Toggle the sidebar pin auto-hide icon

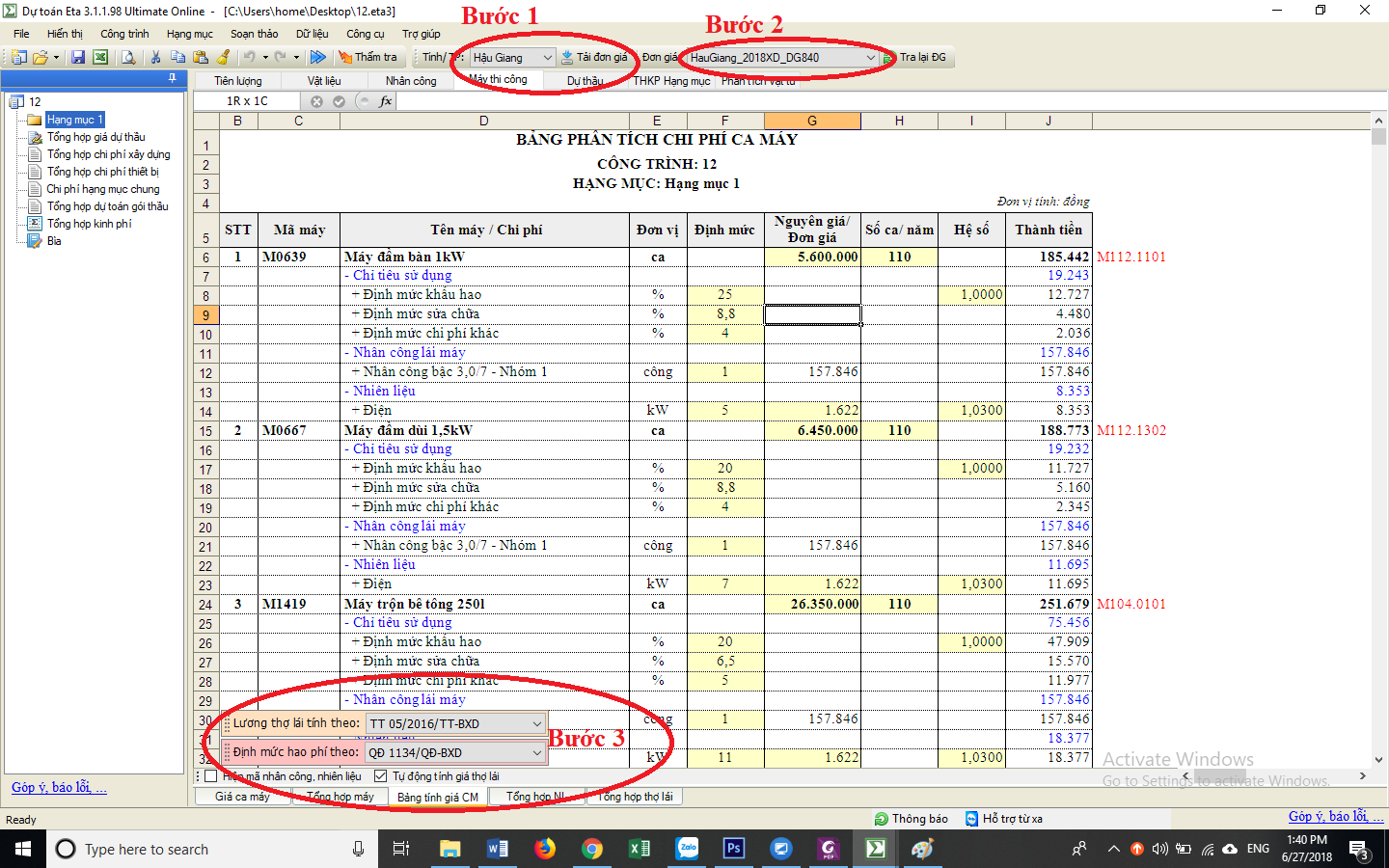173,78
